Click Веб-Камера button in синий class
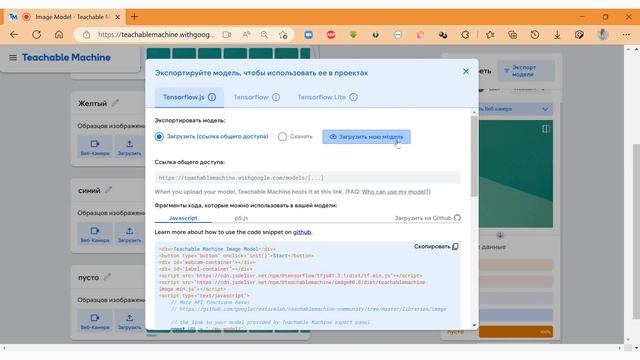The image size is (640, 360). tap(95, 234)
